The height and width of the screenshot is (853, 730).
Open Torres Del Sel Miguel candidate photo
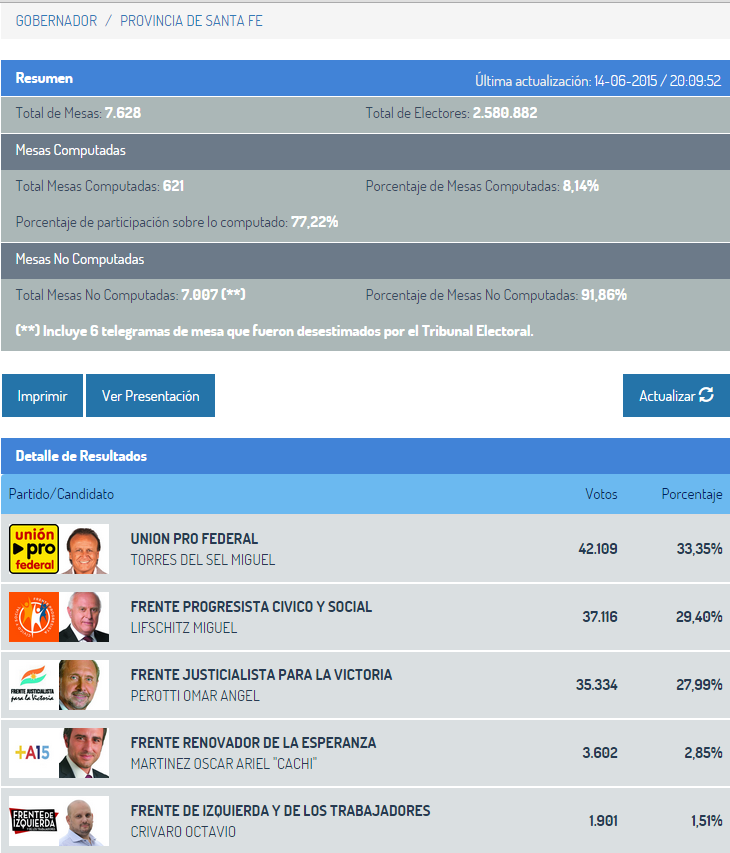[x=84, y=549]
